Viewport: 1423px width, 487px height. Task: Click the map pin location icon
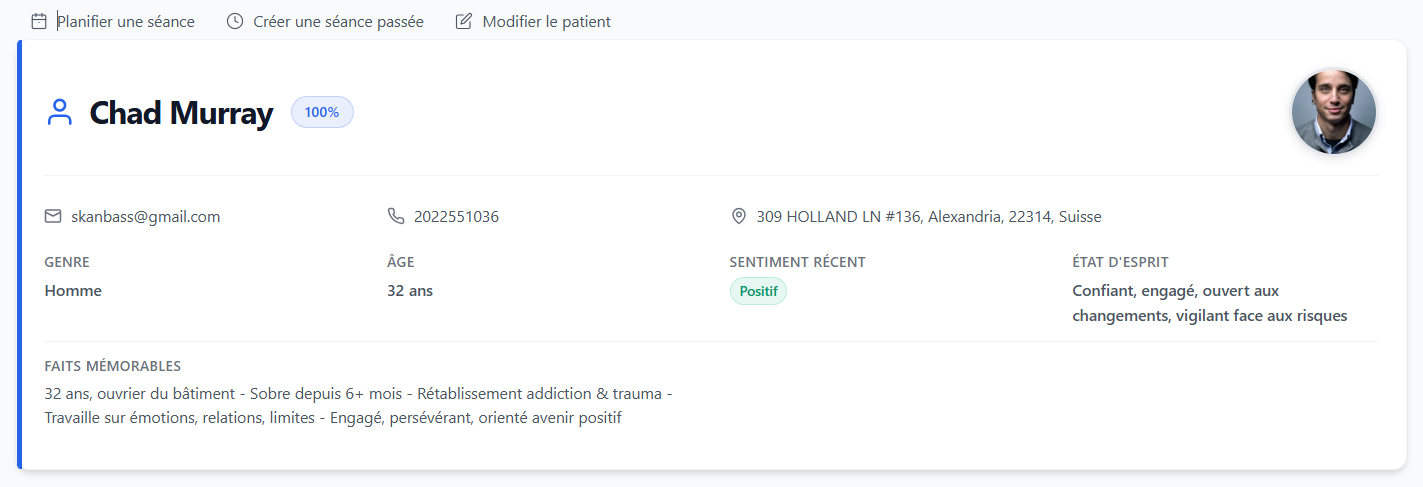tap(739, 216)
